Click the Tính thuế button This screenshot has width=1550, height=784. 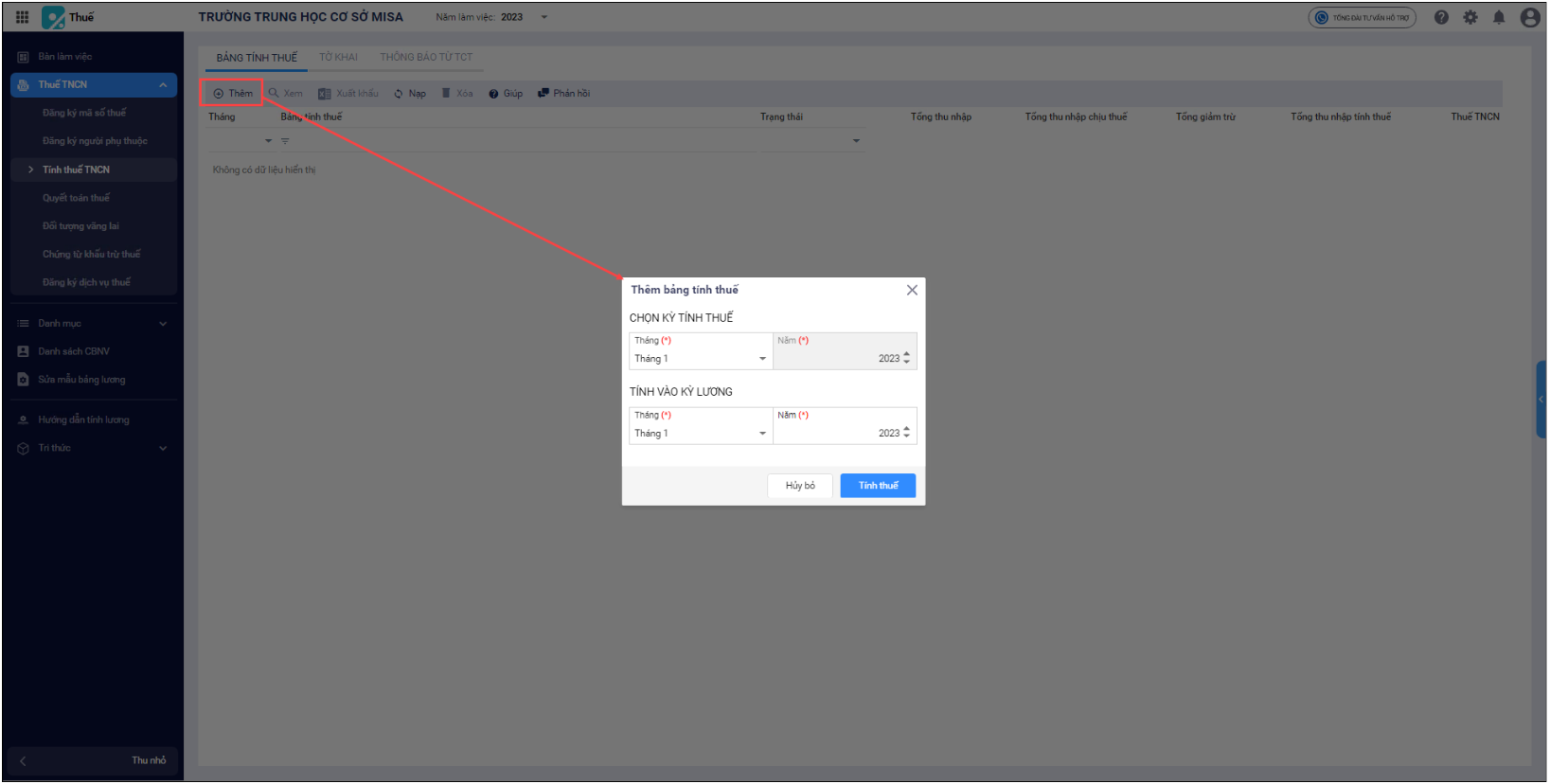point(878,486)
